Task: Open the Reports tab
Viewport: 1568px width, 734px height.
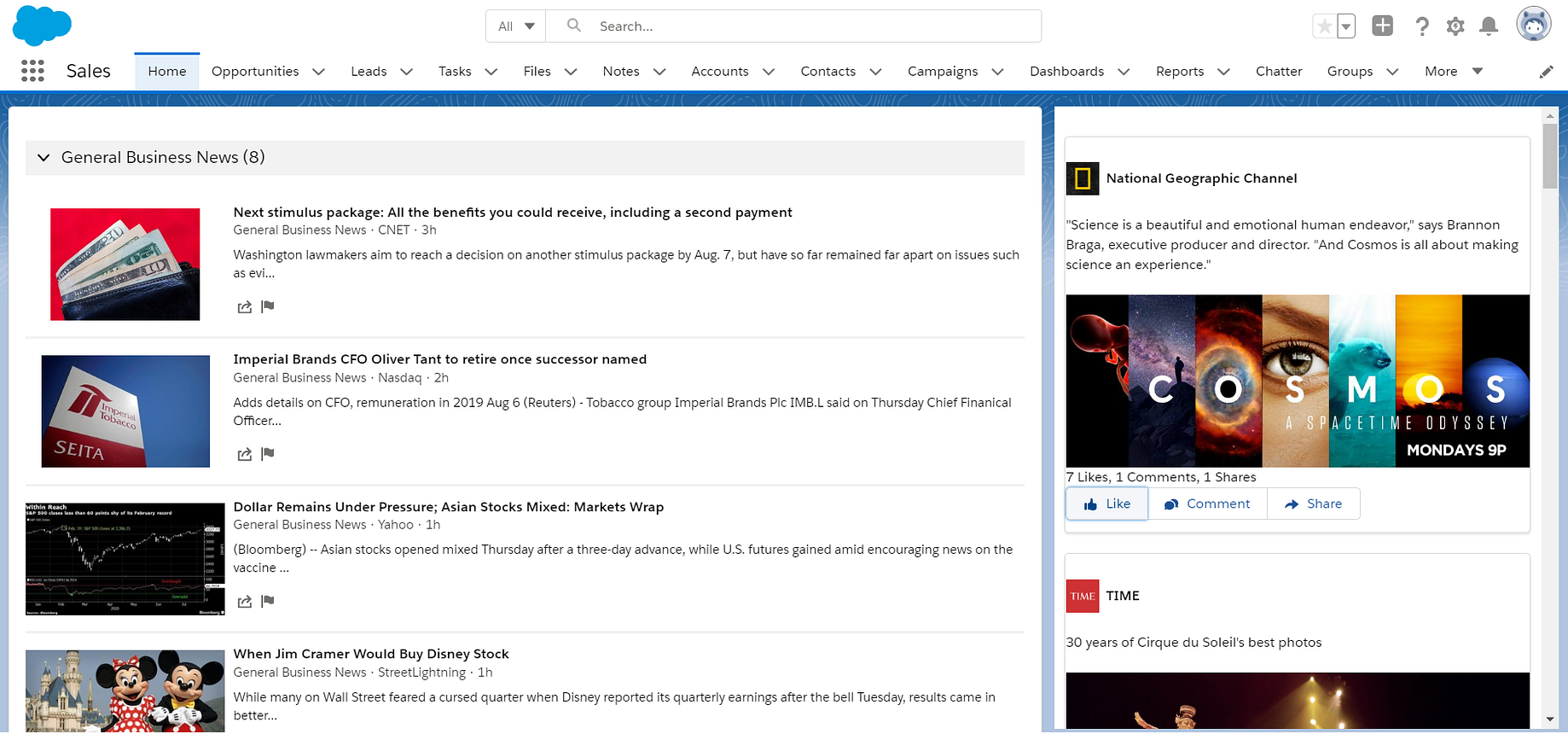Action: tap(1180, 72)
